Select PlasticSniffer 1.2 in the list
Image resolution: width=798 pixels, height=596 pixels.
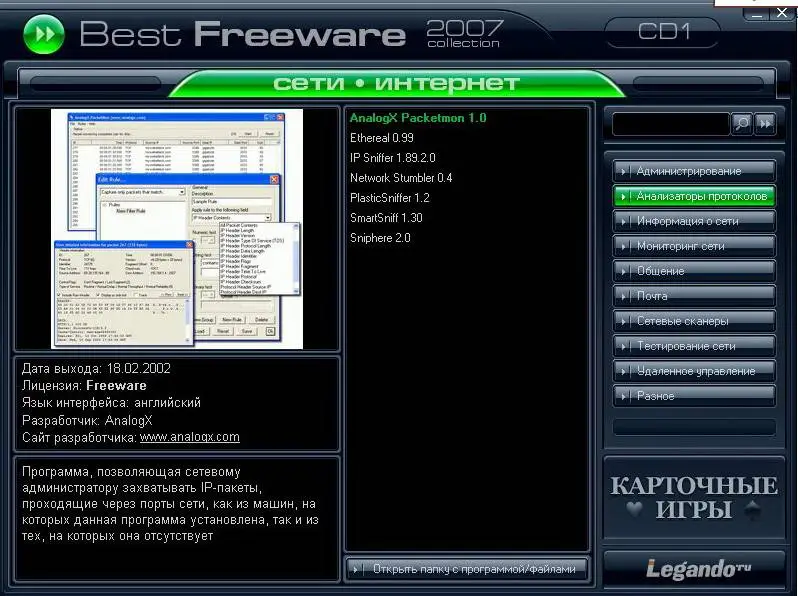click(389, 197)
